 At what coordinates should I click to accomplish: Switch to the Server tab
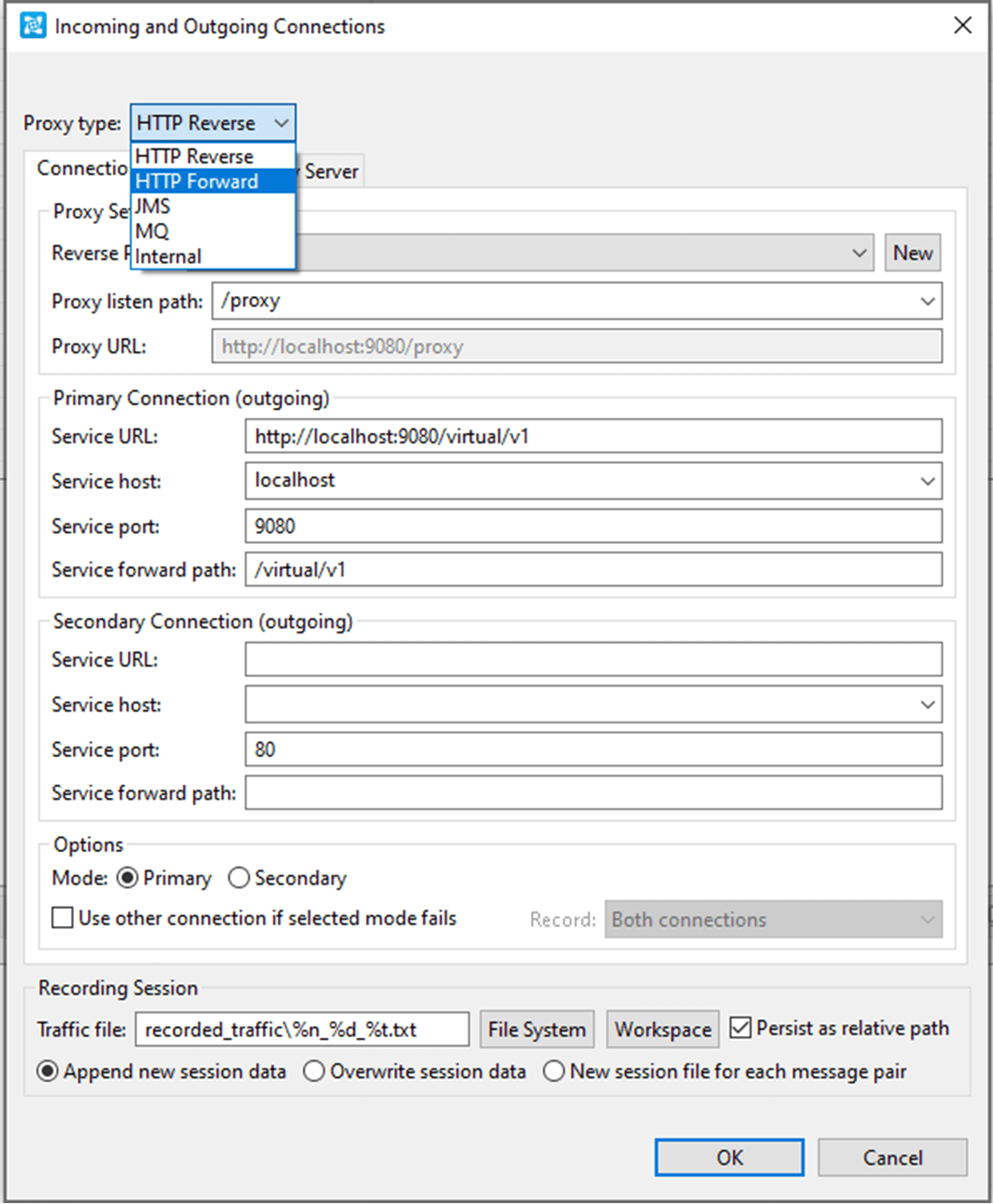click(332, 170)
